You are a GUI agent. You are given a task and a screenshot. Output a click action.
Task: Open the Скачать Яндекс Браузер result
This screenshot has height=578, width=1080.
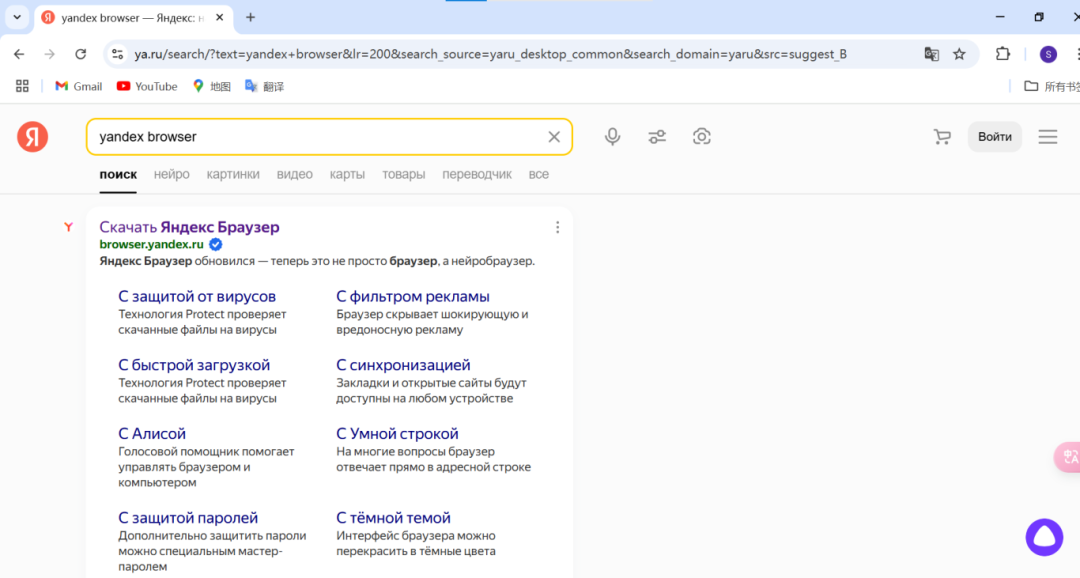[x=189, y=227]
